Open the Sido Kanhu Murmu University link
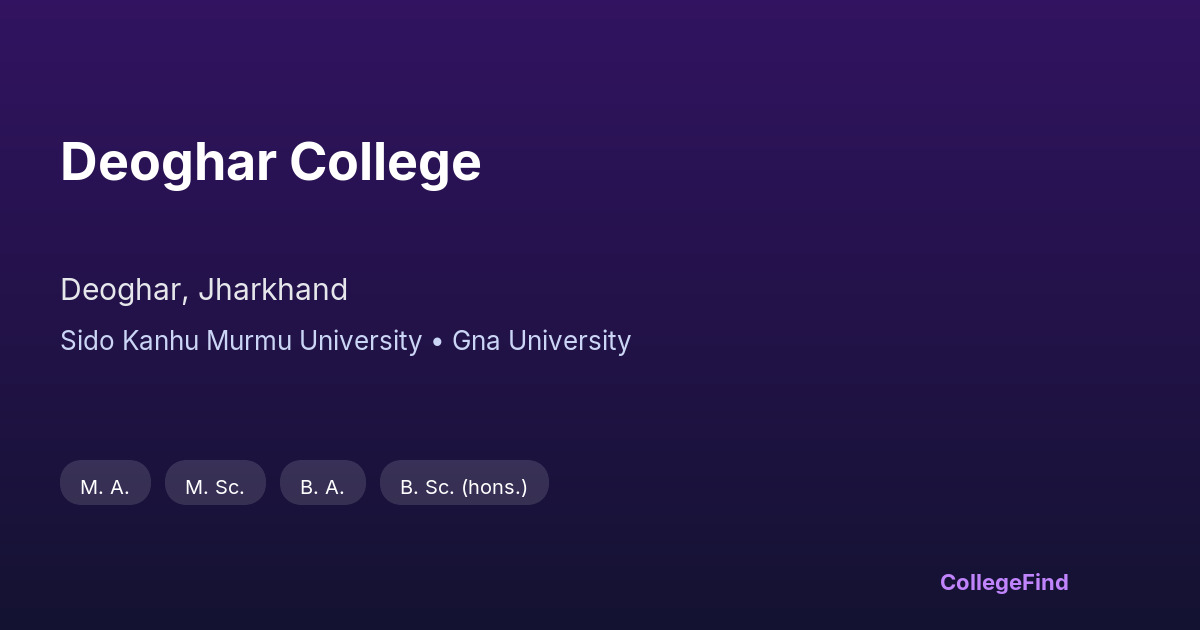 click(x=241, y=341)
